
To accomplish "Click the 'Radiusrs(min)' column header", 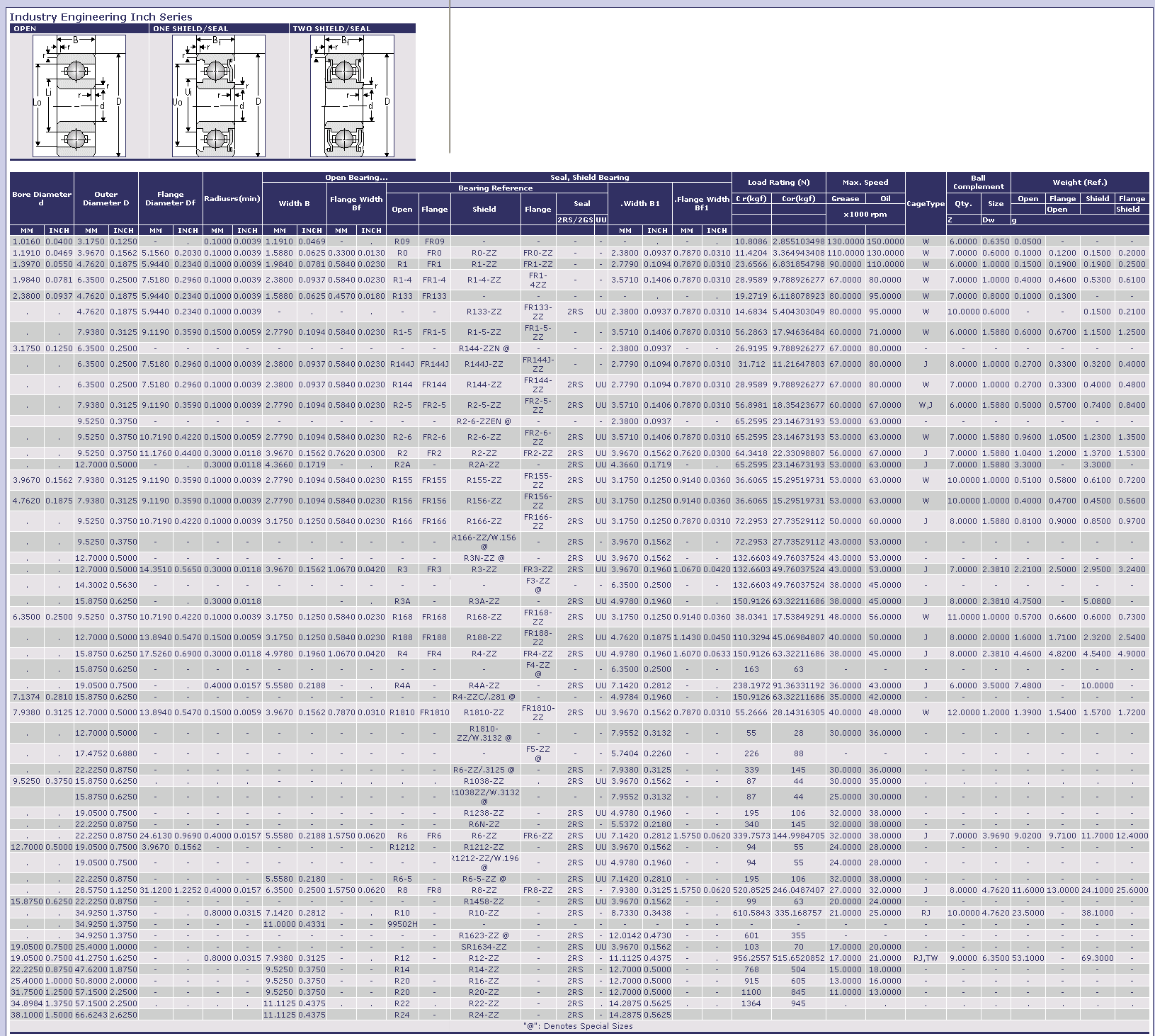I will (x=232, y=198).
